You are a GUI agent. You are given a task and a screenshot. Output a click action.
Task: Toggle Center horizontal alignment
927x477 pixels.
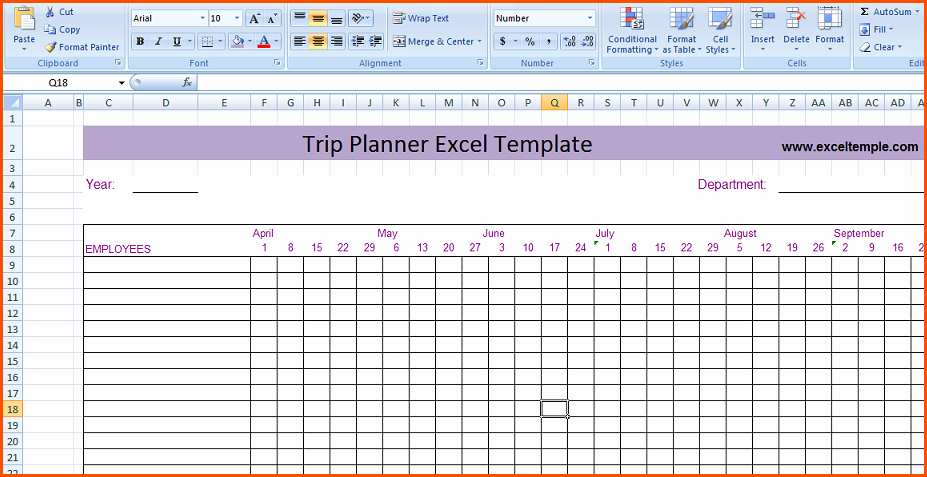click(x=318, y=41)
